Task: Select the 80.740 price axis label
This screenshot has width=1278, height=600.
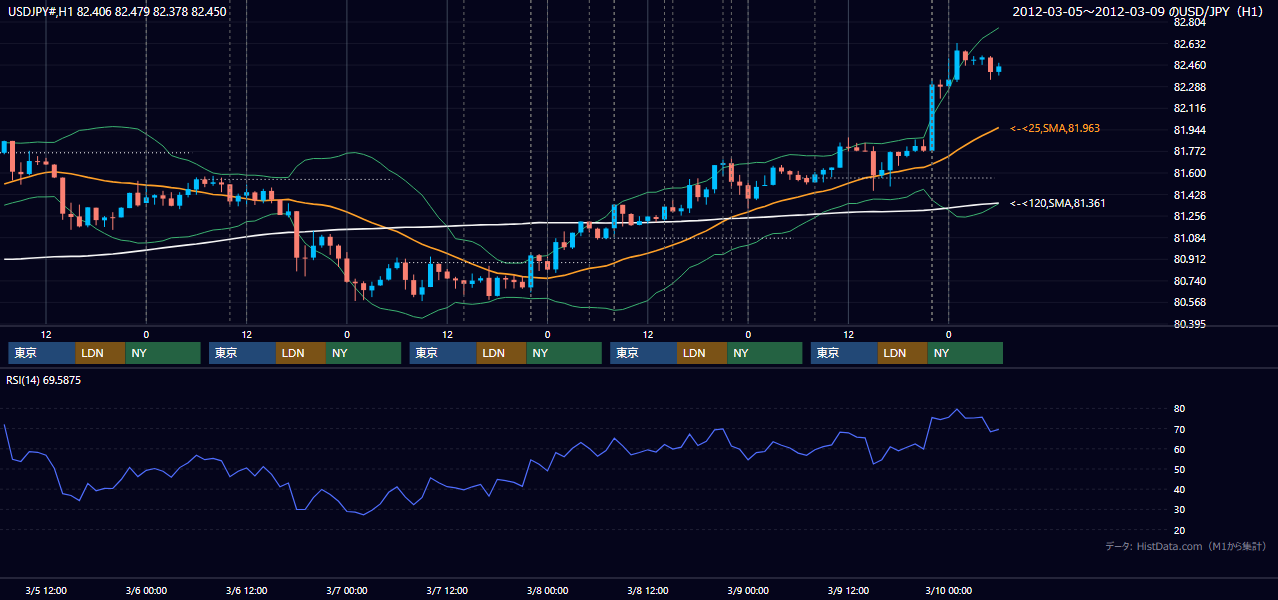Action: coord(1189,281)
